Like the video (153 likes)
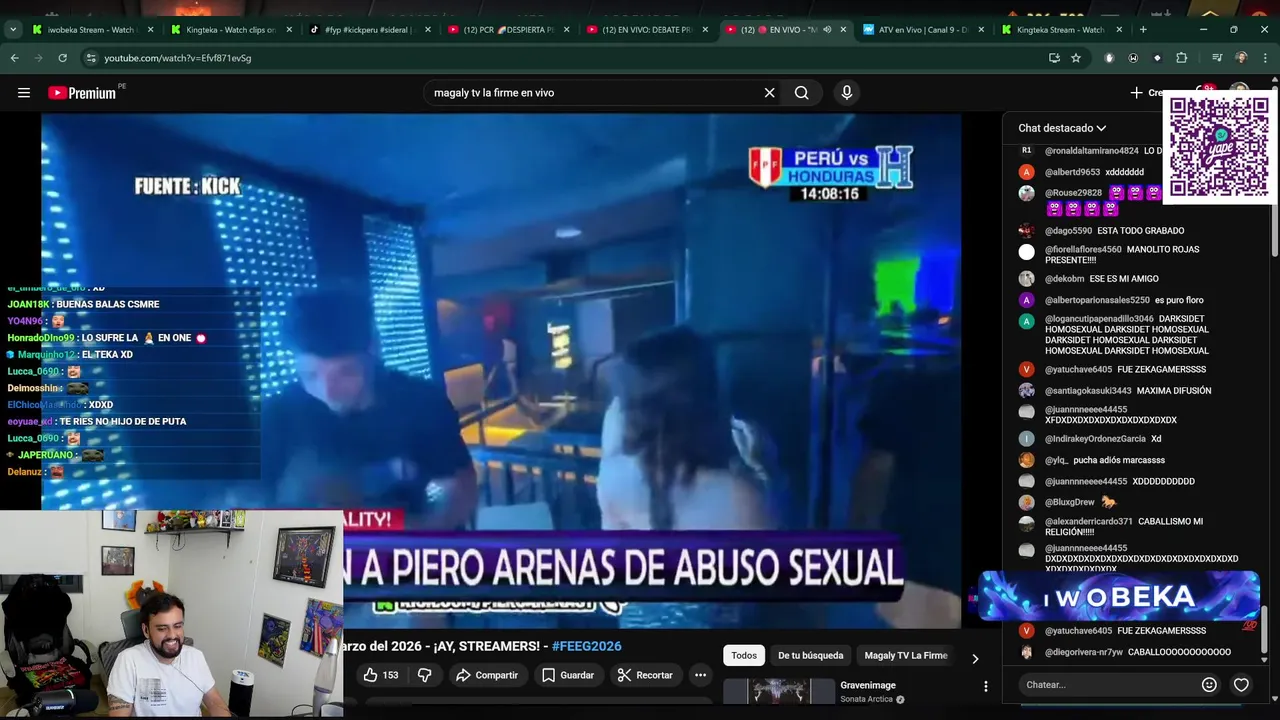 [x=380, y=675]
